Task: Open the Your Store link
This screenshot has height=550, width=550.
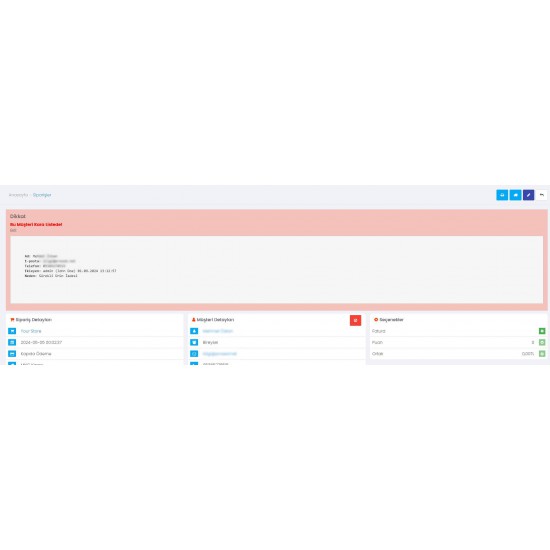Action: tap(31, 331)
